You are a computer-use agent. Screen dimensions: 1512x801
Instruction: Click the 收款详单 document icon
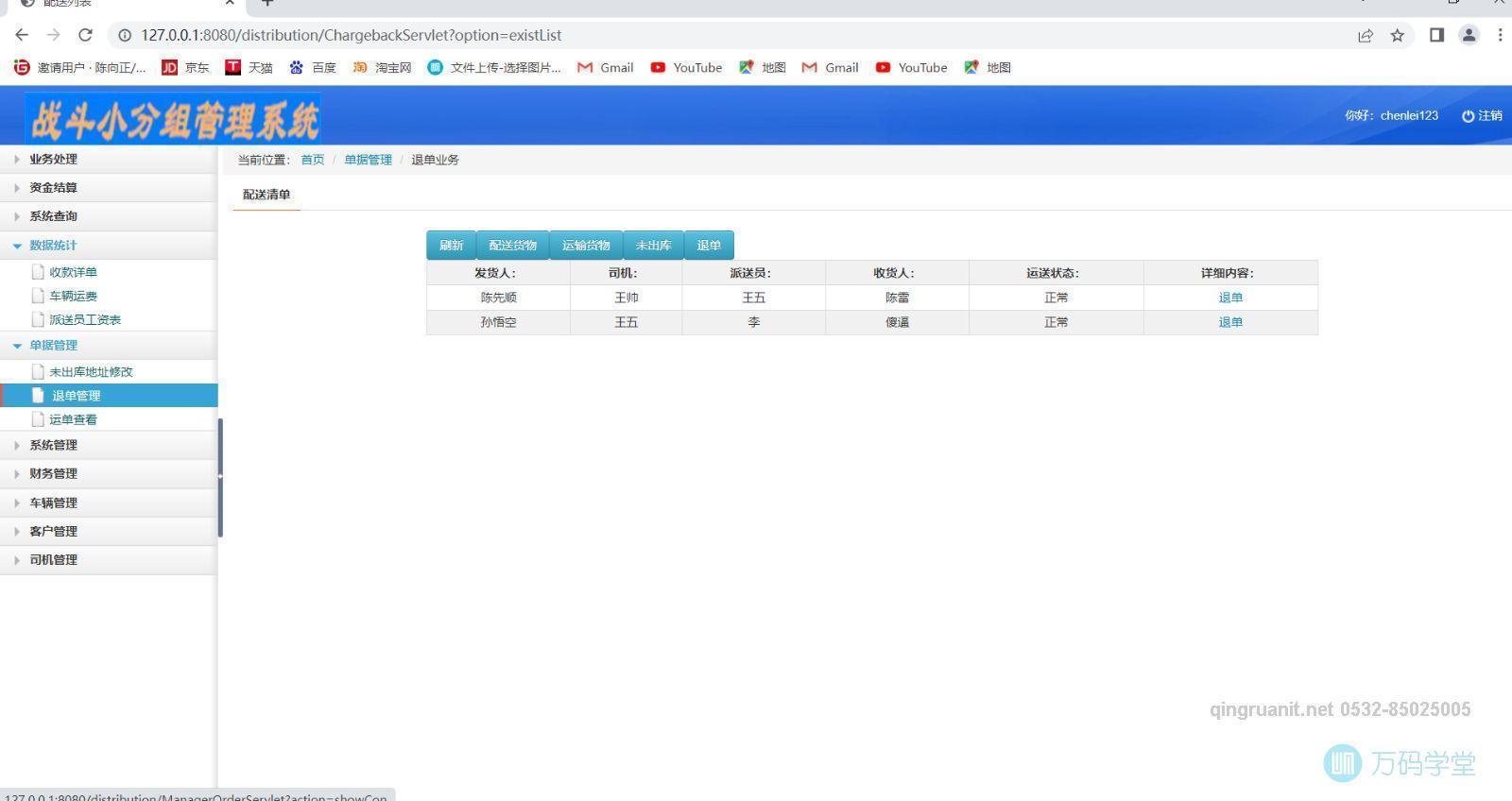tap(38, 271)
